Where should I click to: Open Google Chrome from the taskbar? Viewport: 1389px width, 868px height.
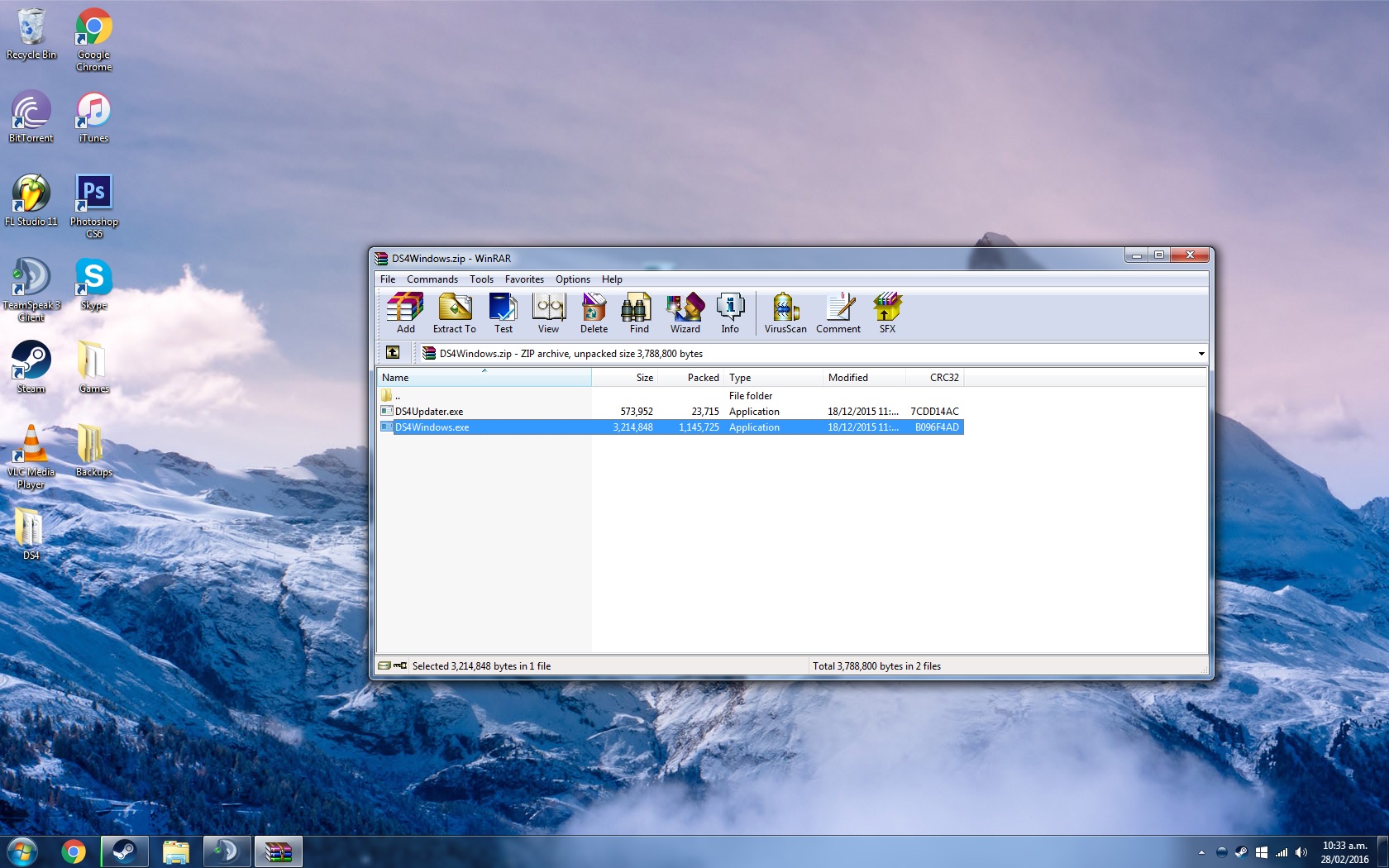[74, 851]
